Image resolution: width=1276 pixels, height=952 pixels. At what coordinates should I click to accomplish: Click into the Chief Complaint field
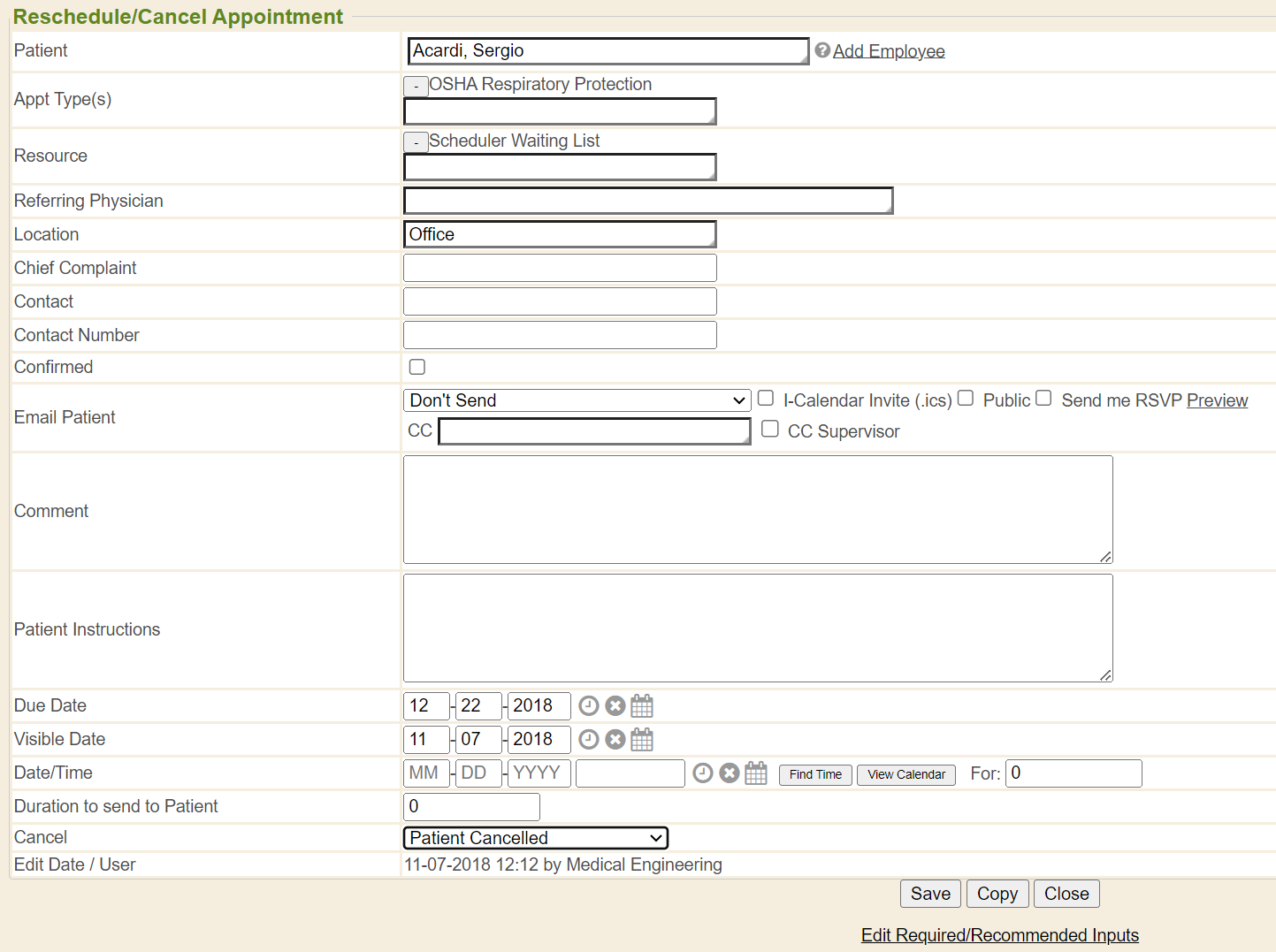tap(560, 268)
